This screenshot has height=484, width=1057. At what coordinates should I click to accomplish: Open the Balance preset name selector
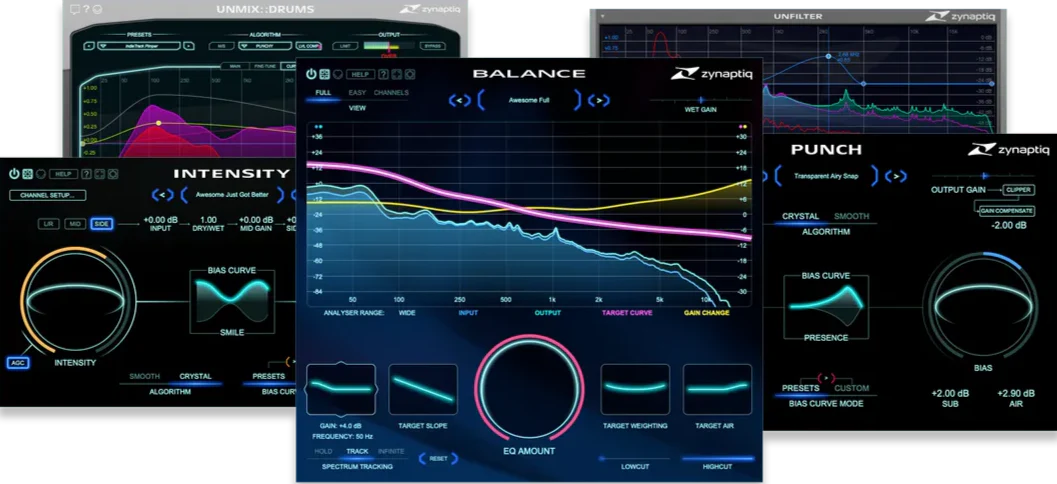pos(529,100)
